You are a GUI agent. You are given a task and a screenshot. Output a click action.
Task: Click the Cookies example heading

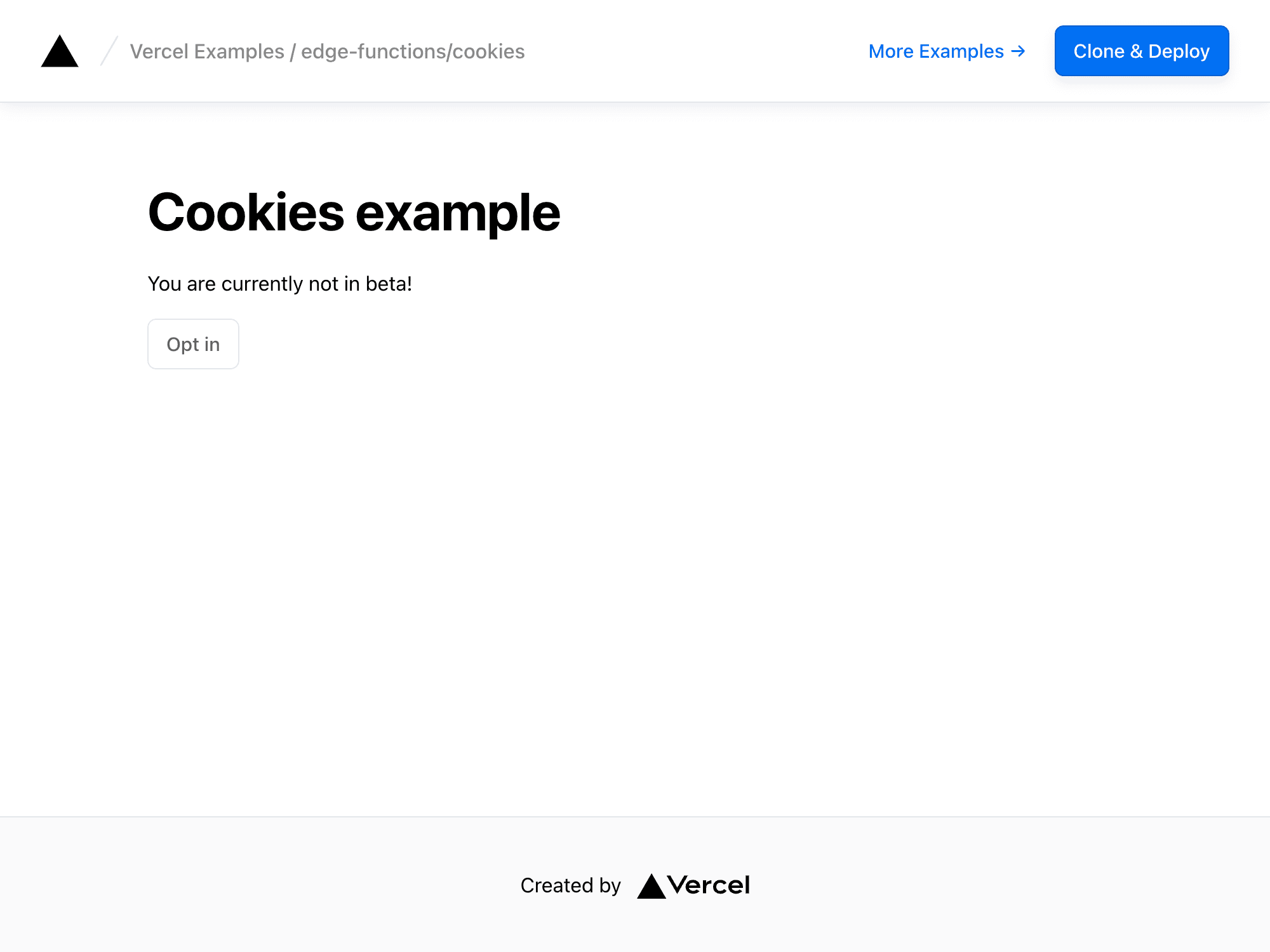(354, 213)
